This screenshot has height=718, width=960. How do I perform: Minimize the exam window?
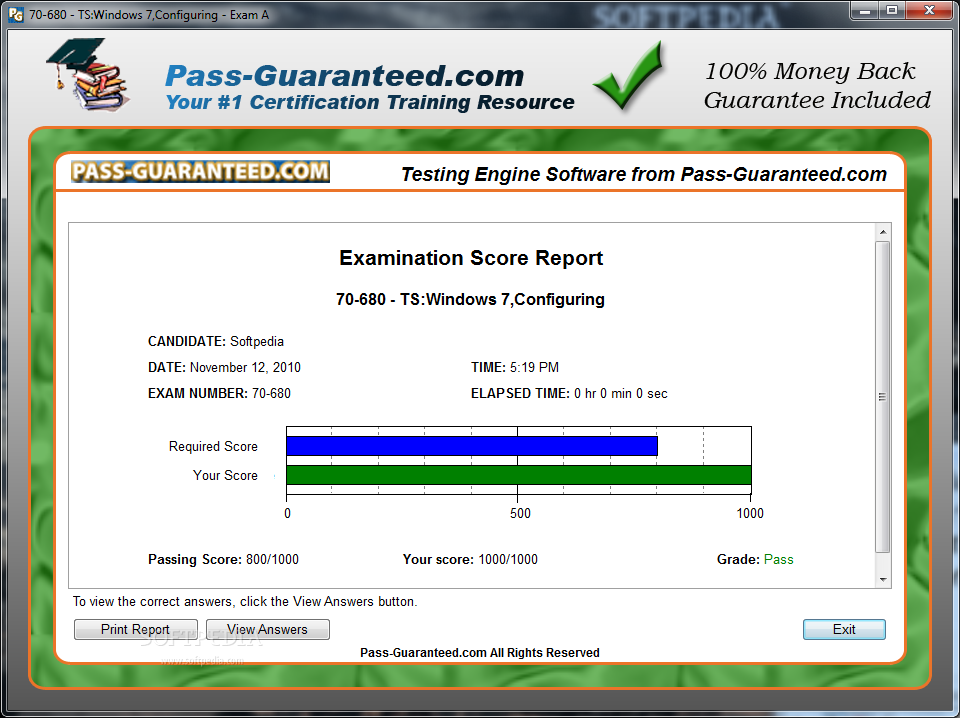864,10
